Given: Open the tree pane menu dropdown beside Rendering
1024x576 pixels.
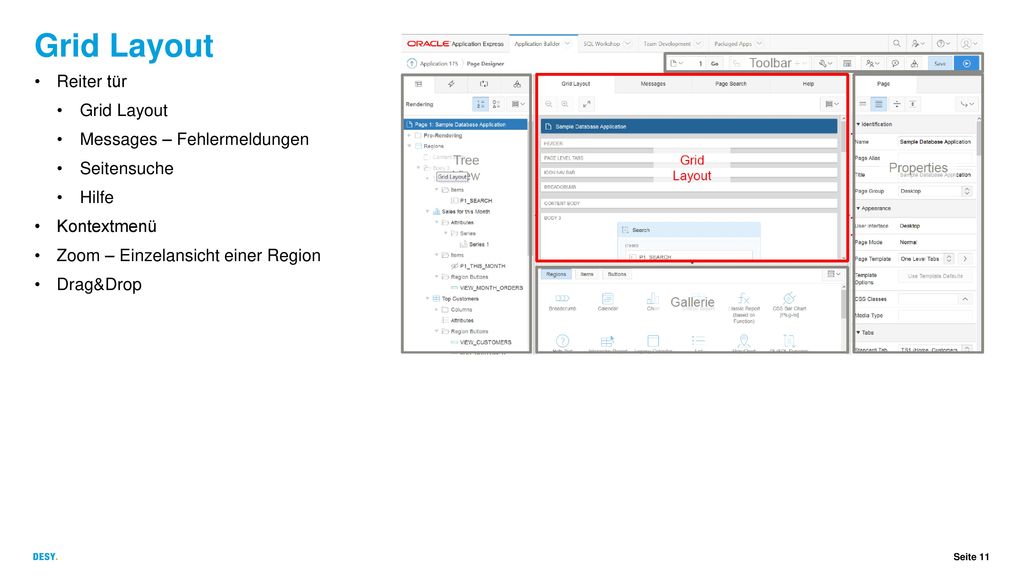Looking at the screenshot, I should pos(518,104).
